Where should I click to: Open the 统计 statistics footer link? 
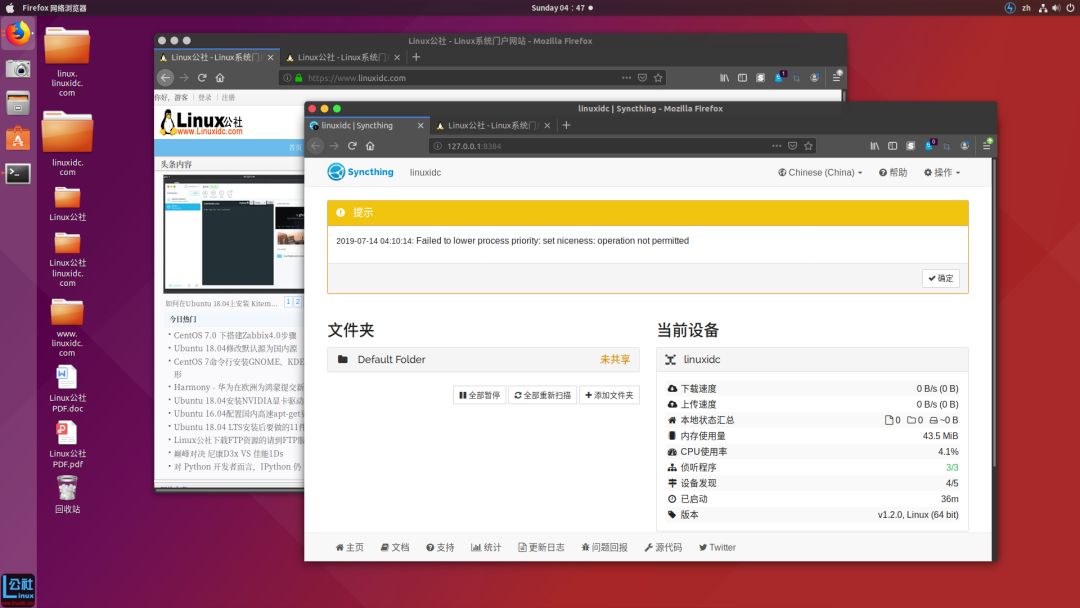coord(486,547)
